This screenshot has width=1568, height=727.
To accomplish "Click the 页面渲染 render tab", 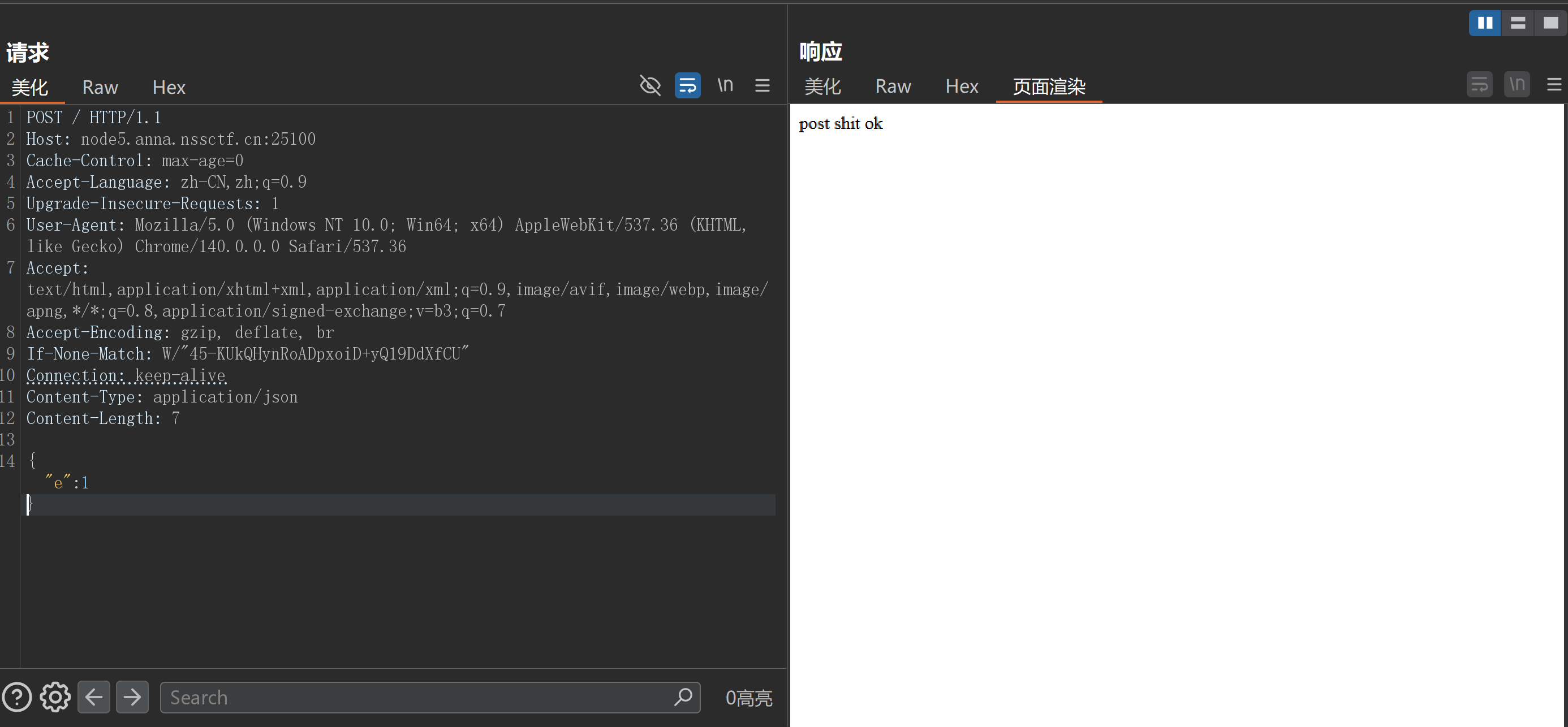I will point(1048,86).
